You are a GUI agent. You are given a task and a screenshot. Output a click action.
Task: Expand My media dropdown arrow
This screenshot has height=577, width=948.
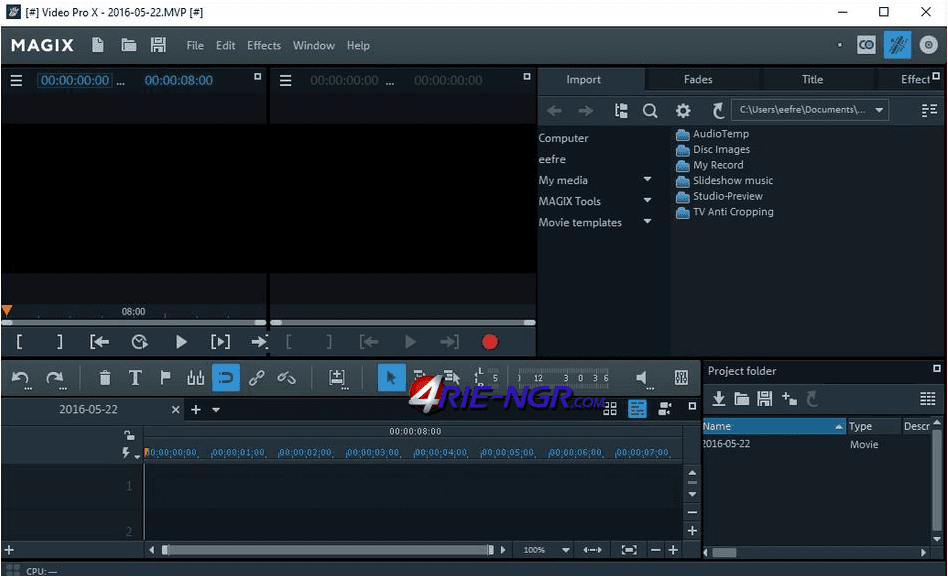(648, 180)
